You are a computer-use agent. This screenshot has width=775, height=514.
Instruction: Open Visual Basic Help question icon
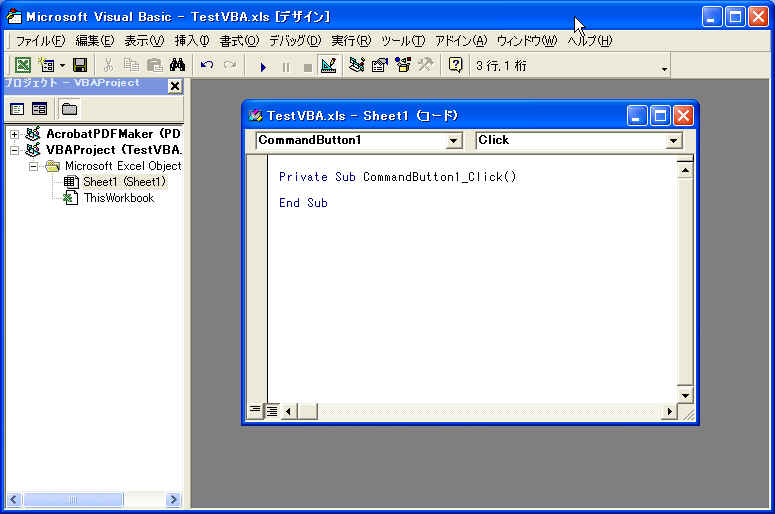pyautogui.click(x=455, y=65)
